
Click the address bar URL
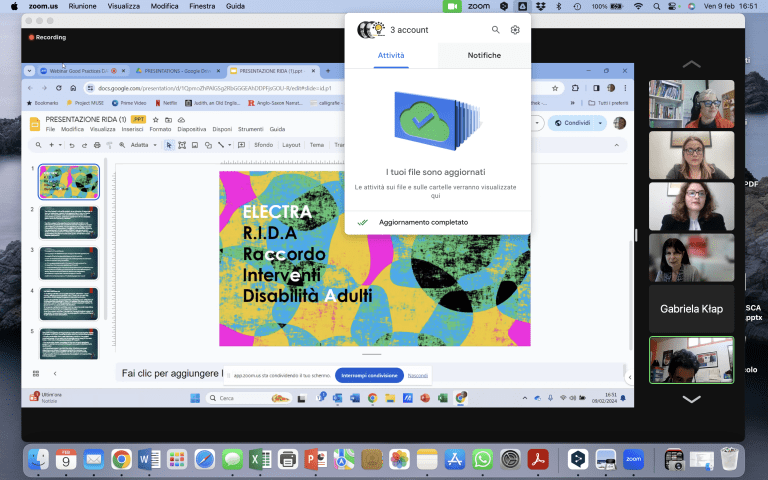[x=215, y=88]
